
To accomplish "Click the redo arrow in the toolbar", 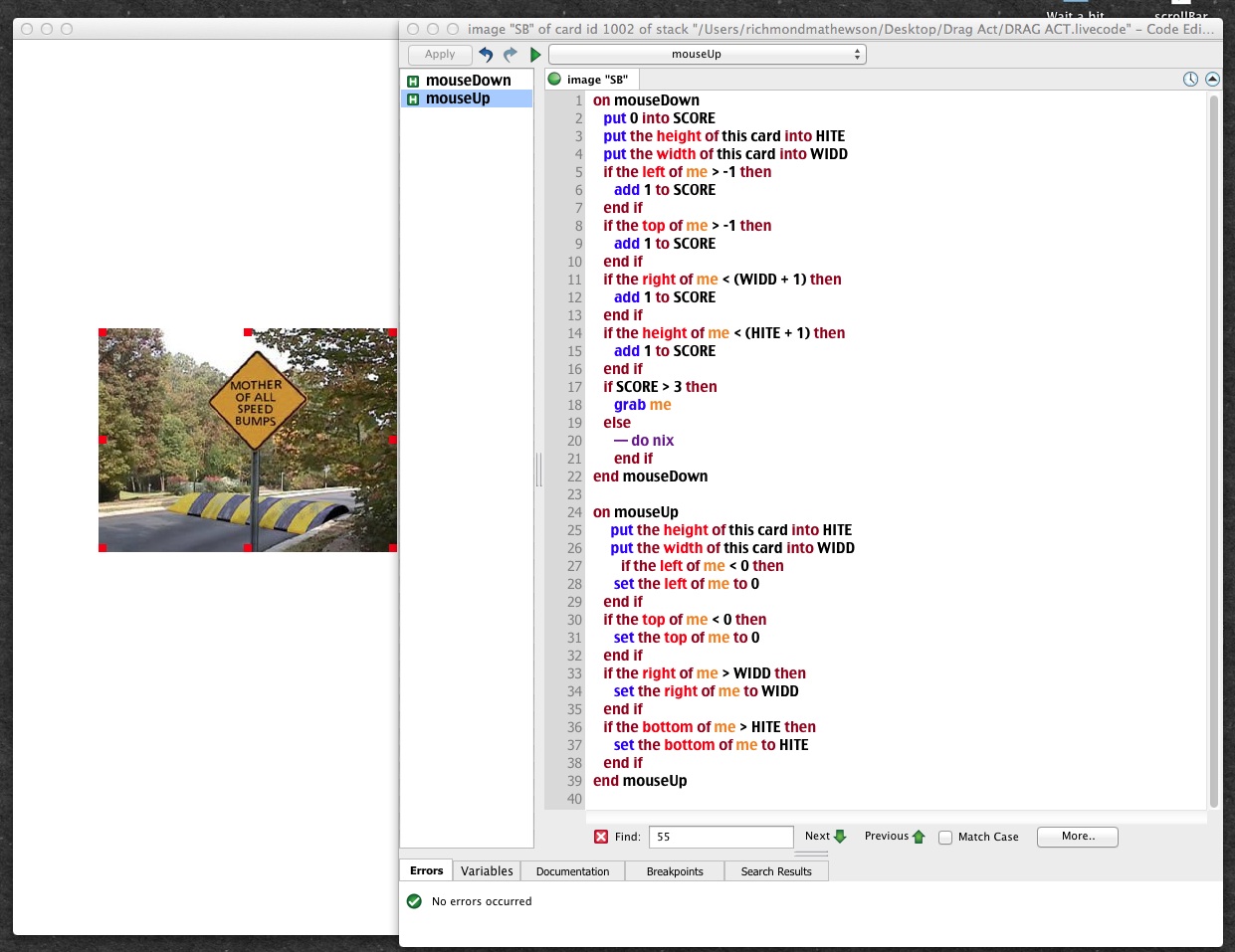I will pyautogui.click(x=511, y=55).
